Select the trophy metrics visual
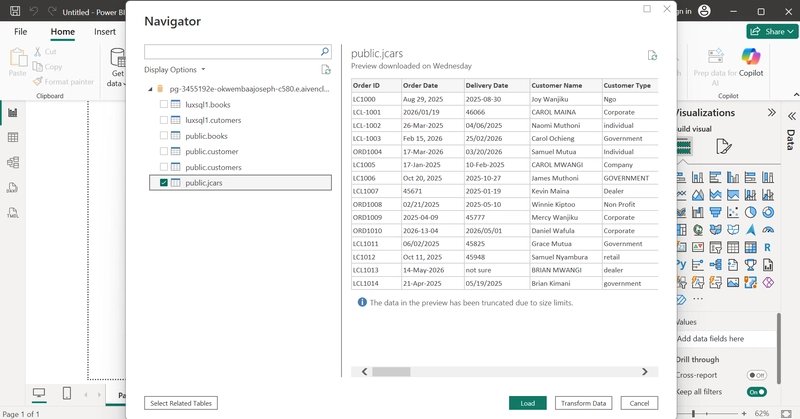Screen dimensions: 800x419 pos(751,264)
